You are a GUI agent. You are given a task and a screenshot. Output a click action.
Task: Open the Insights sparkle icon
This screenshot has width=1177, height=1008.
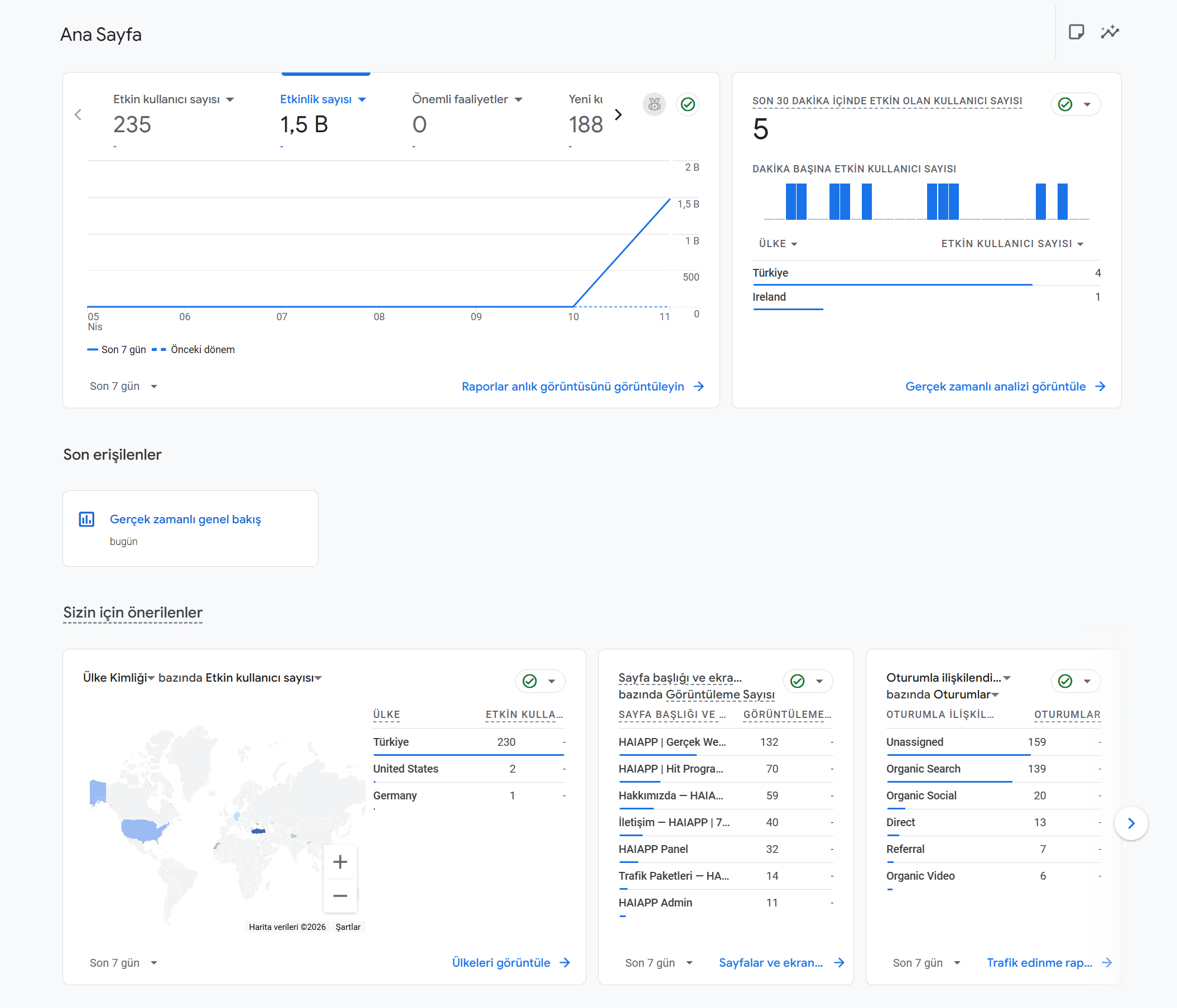pyautogui.click(x=1110, y=32)
